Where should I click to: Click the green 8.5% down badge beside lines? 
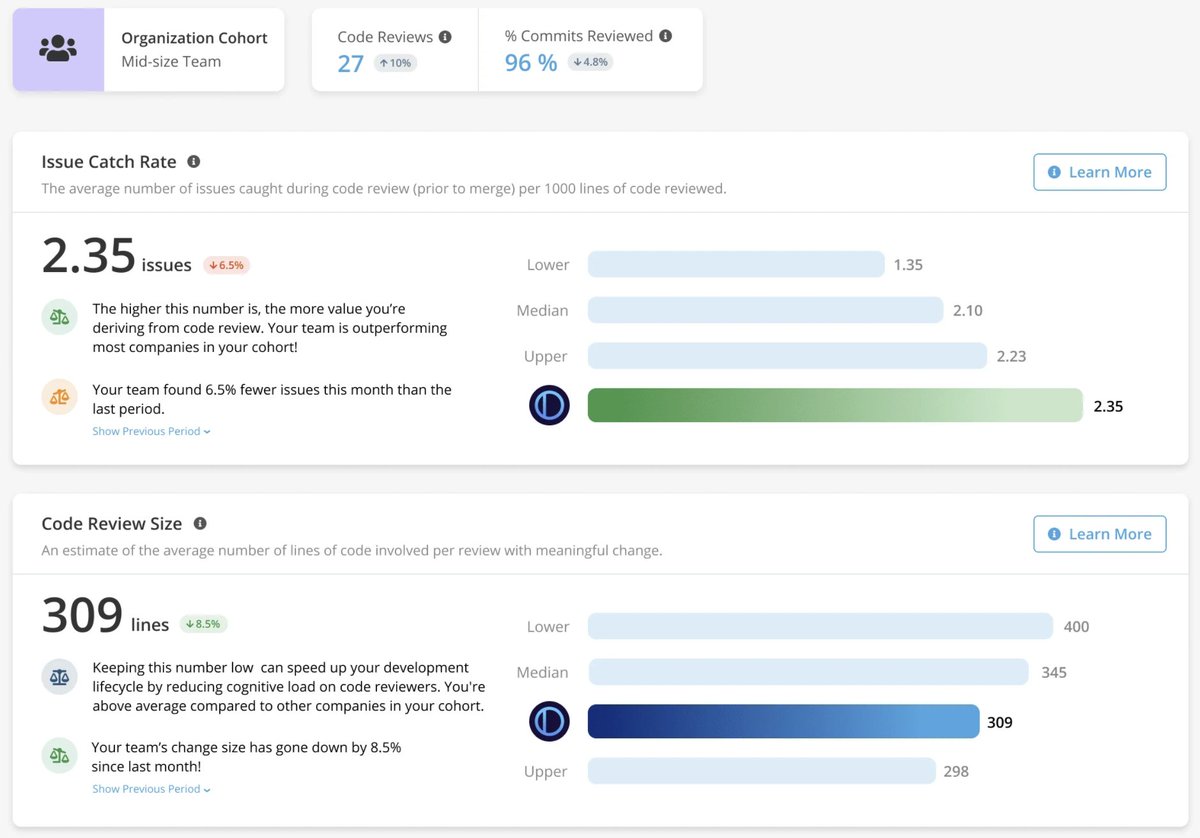coord(204,624)
